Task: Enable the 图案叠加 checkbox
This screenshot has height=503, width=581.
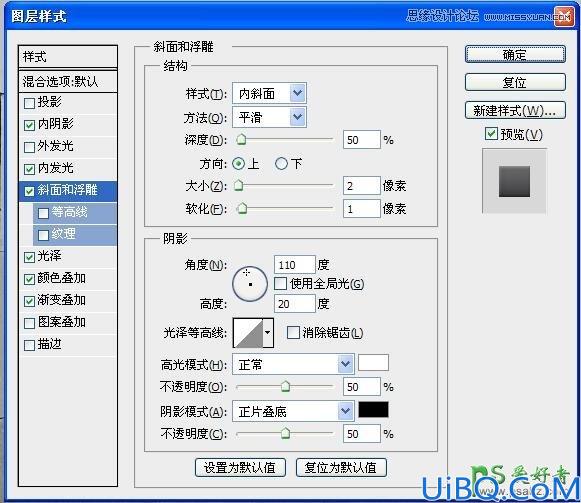Action: coord(29,323)
